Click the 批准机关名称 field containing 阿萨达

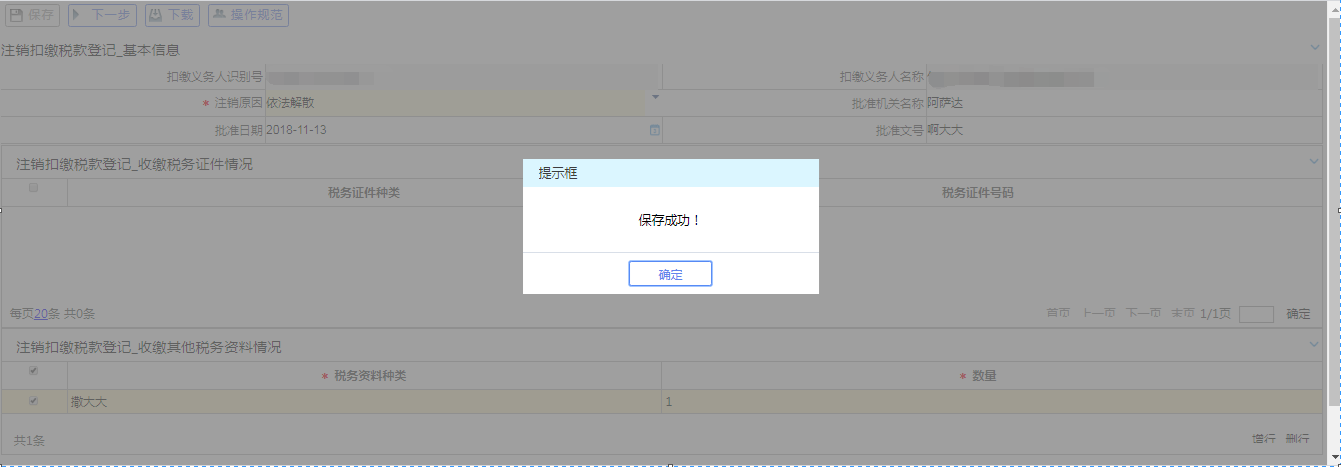click(x=1123, y=103)
